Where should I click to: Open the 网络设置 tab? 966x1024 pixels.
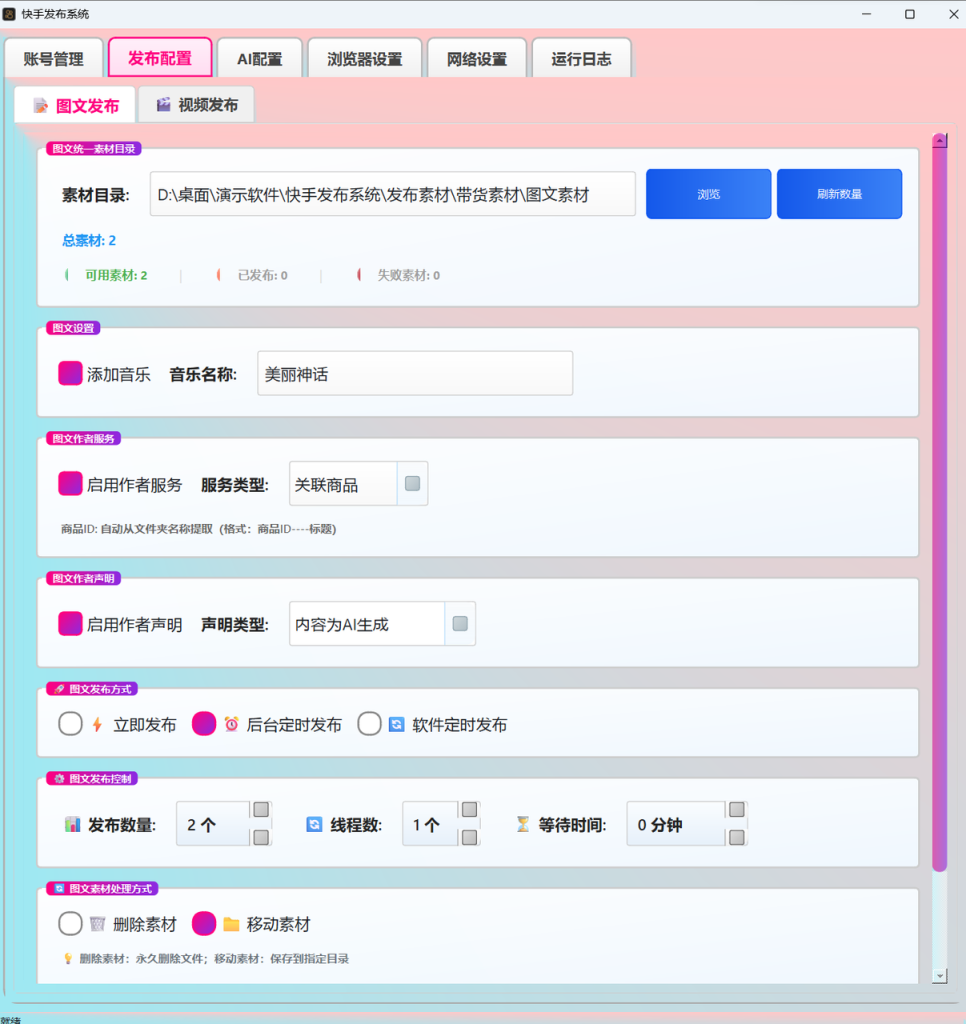[x=477, y=59]
